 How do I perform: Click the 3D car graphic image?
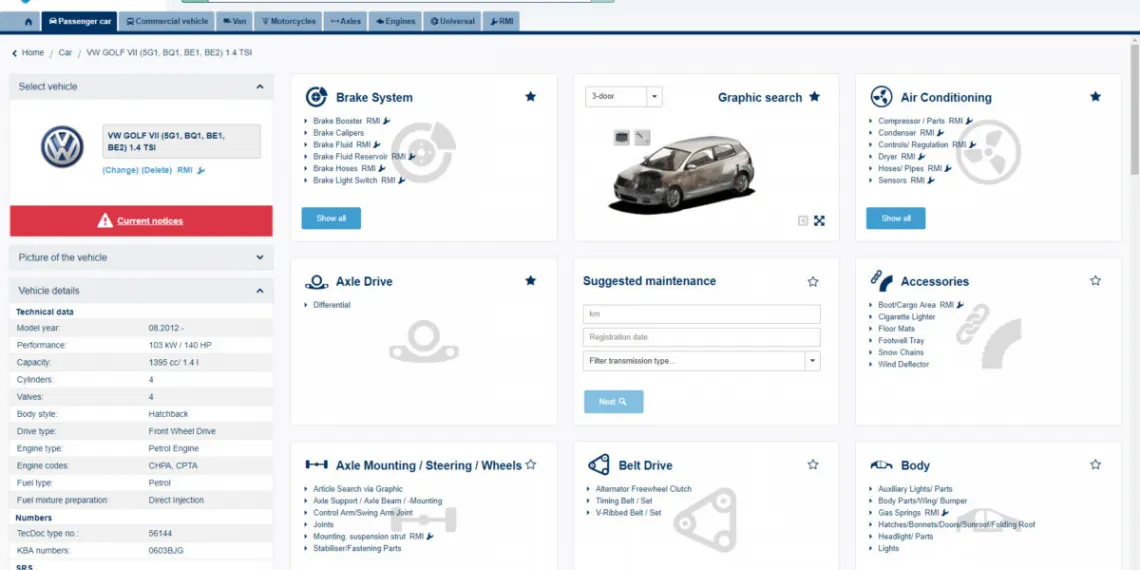pyautogui.click(x=683, y=174)
